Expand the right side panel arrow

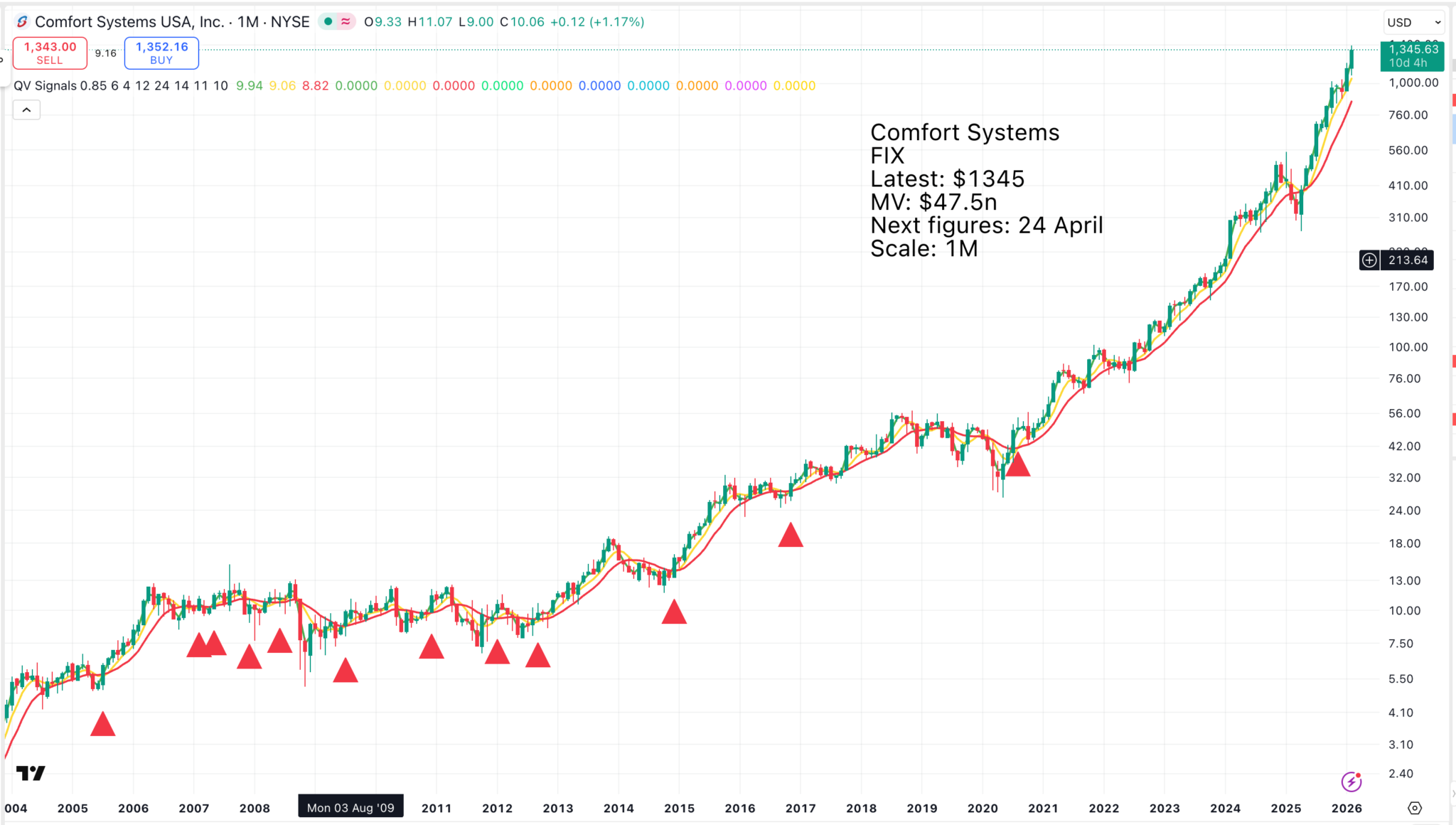(x=1452, y=793)
